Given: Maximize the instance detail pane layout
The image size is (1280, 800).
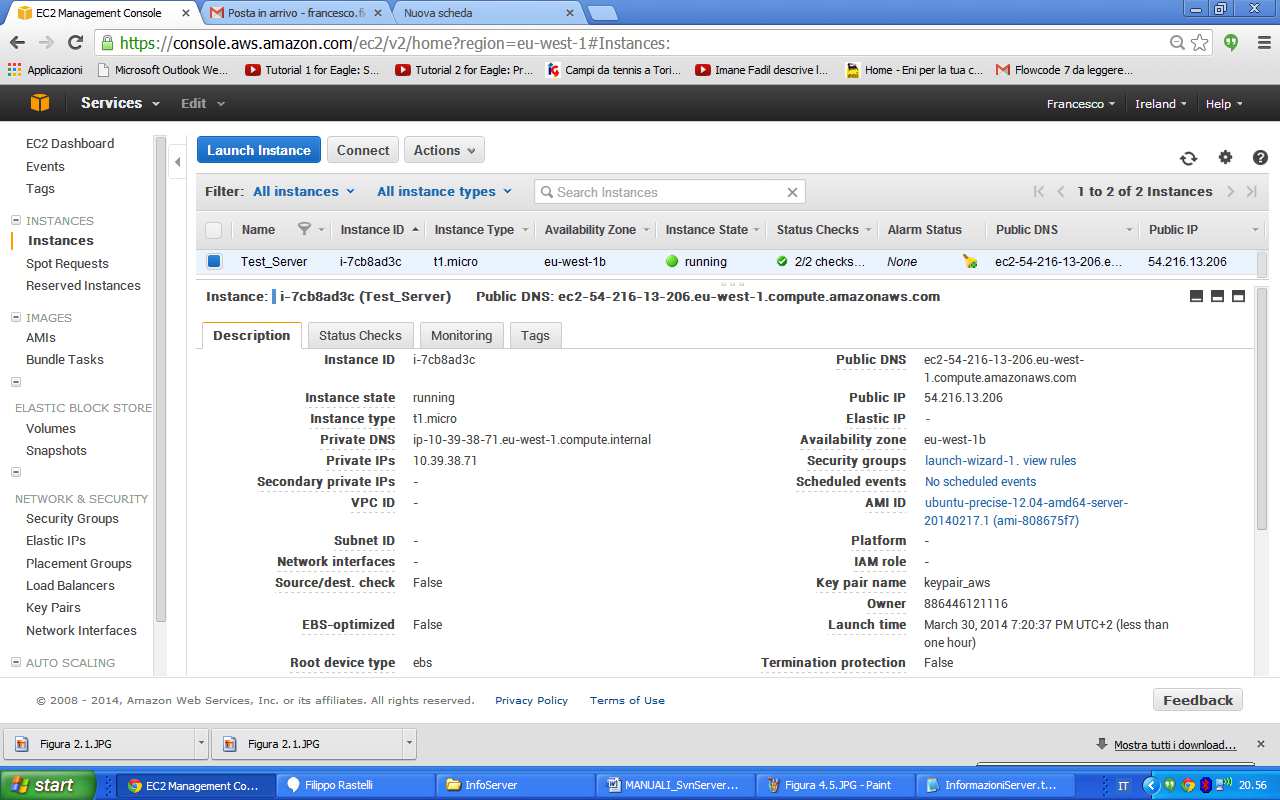Looking at the screenshot, I should [x=1238, y=296].
